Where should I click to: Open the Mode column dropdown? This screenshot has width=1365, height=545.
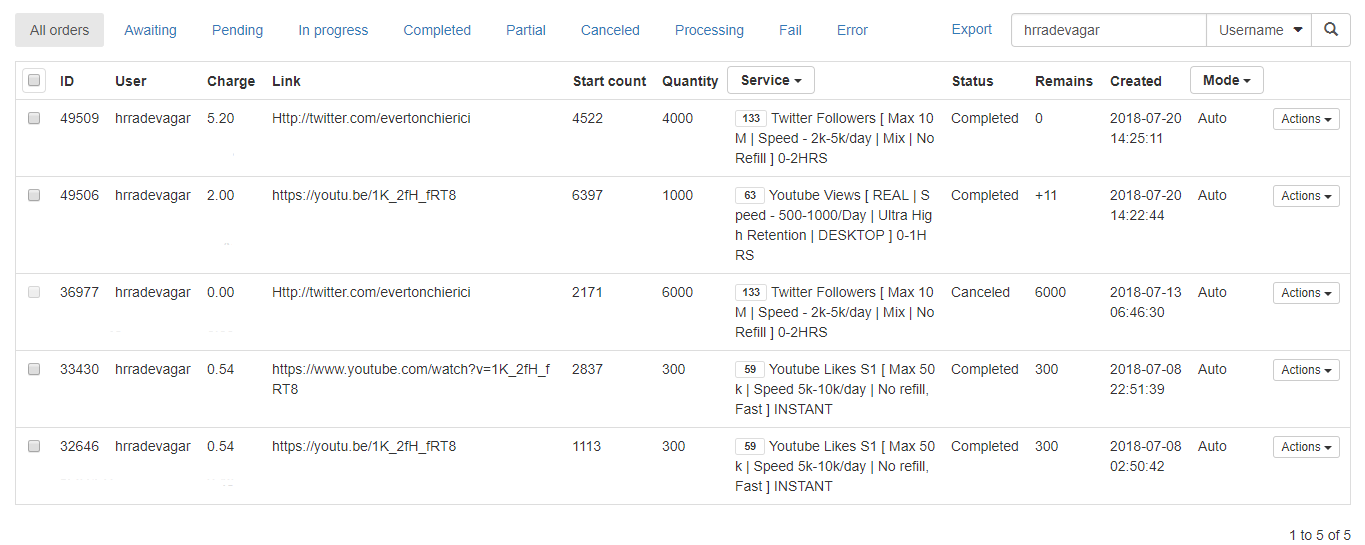tap(1227, 80)
